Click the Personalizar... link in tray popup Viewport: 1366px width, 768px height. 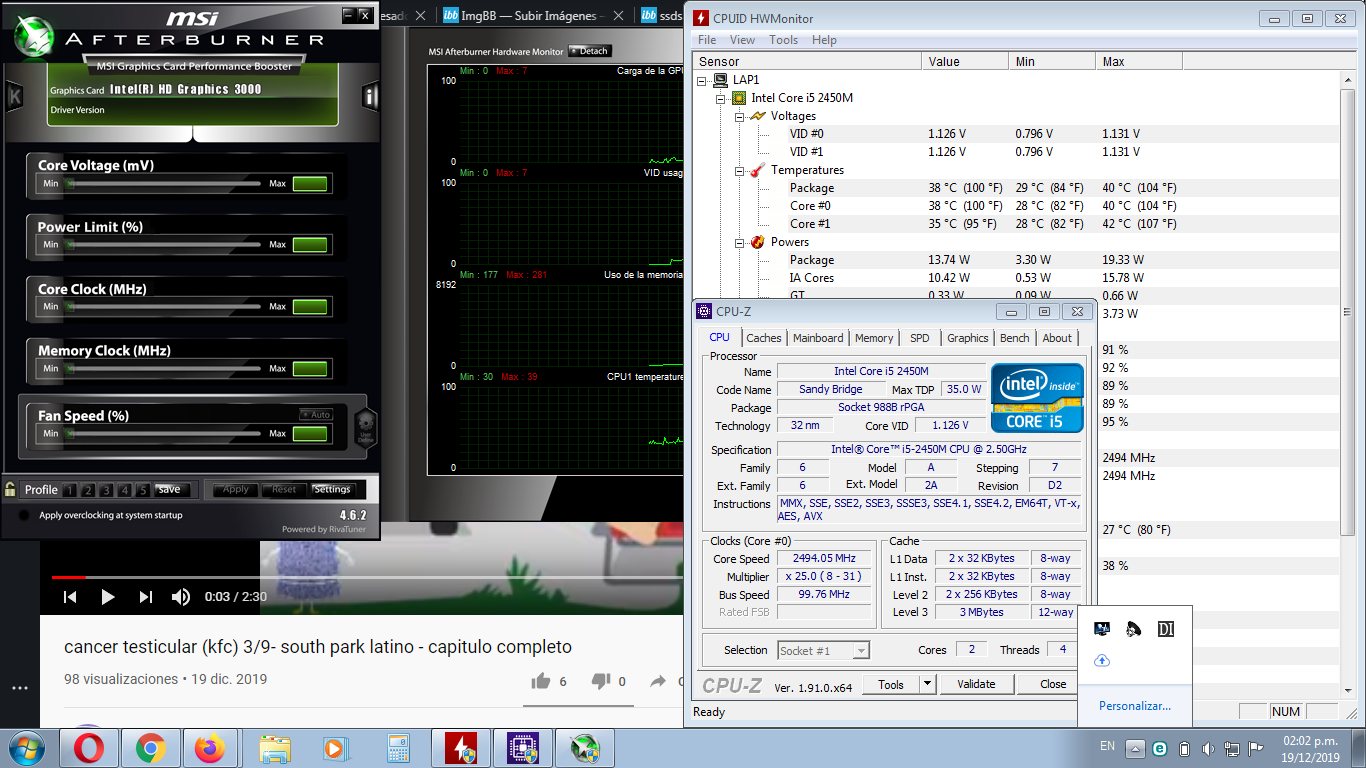click(1135, 706)
